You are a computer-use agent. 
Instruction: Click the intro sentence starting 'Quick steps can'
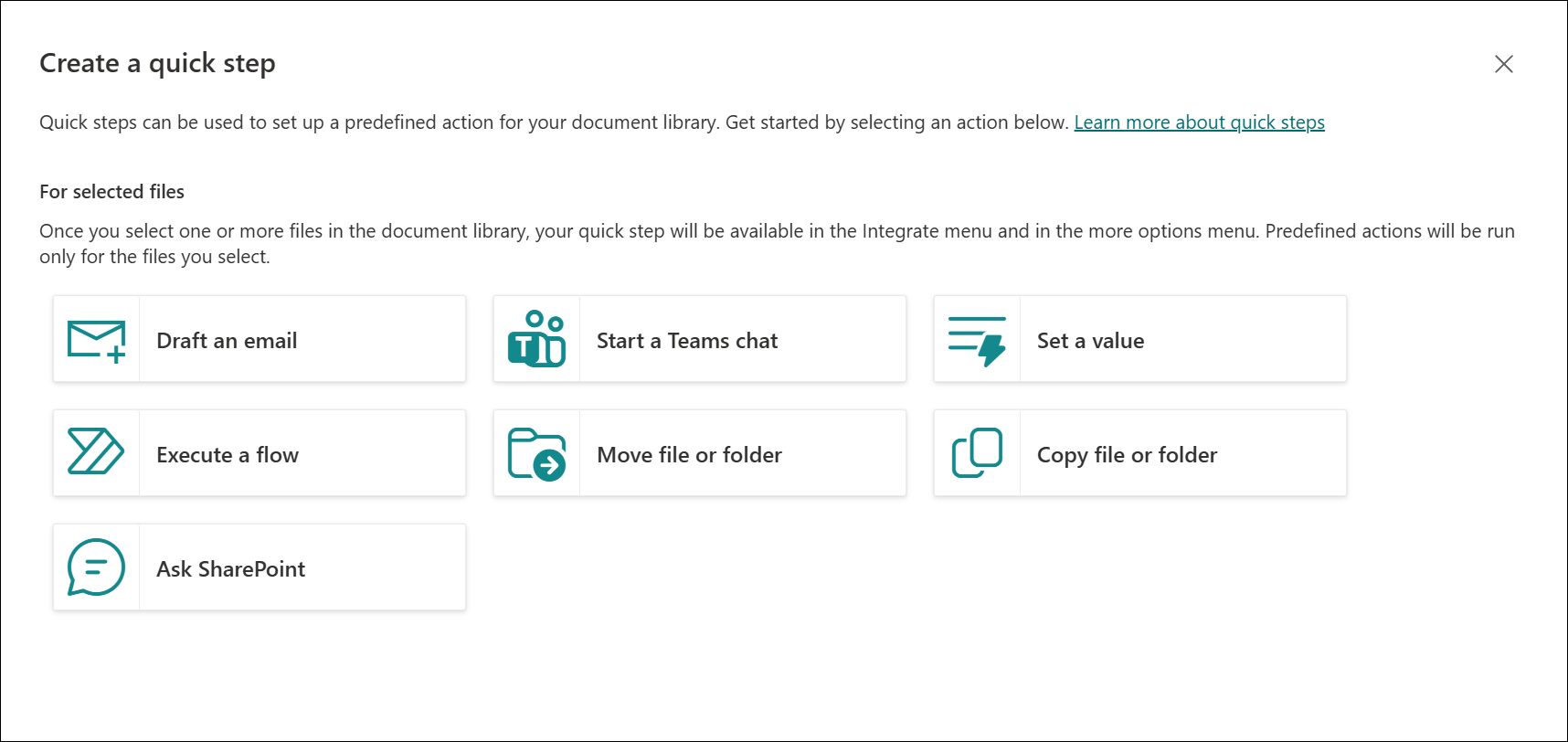553,122
